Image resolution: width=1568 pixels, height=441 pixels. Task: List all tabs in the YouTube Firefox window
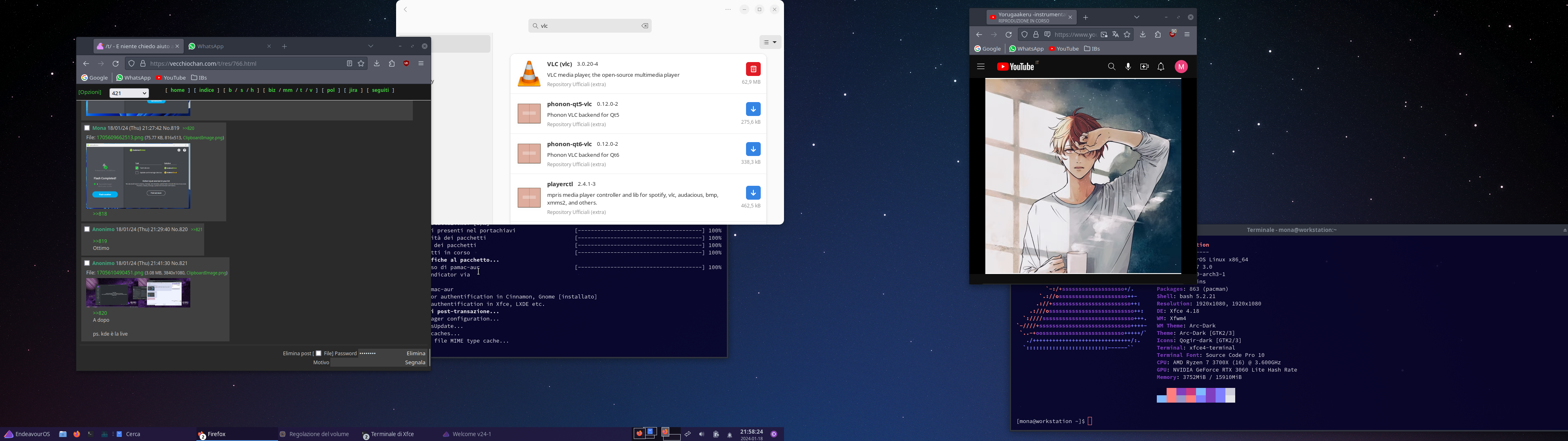[1136, 17]
